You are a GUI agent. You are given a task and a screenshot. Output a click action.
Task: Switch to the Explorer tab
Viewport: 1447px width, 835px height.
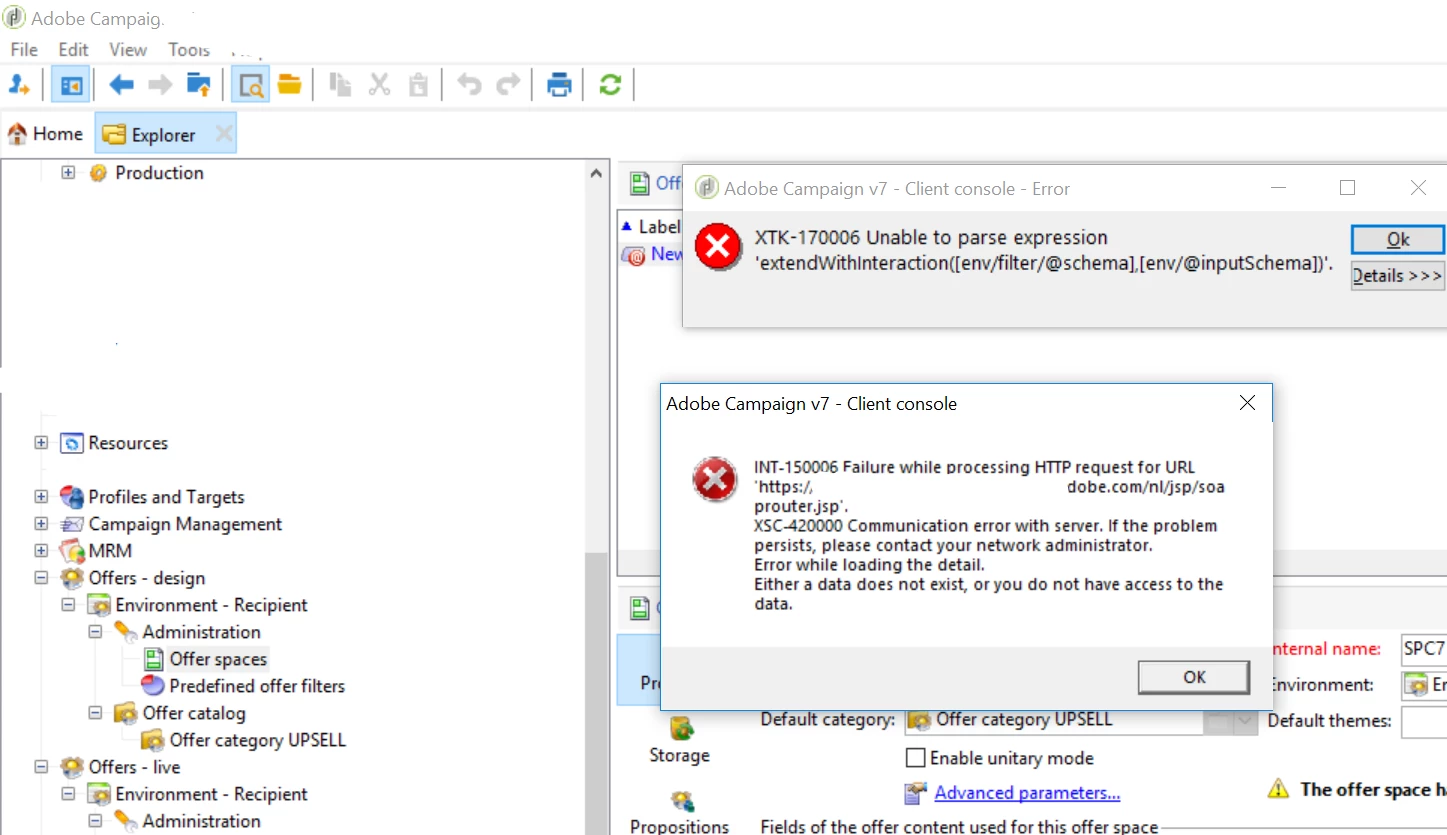point(150,134)
